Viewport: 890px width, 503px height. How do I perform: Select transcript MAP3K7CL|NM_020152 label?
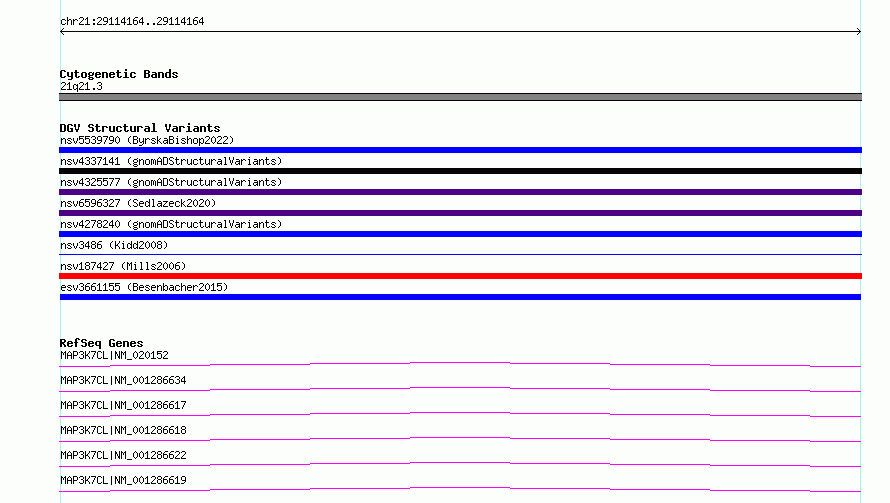point(114,355)
